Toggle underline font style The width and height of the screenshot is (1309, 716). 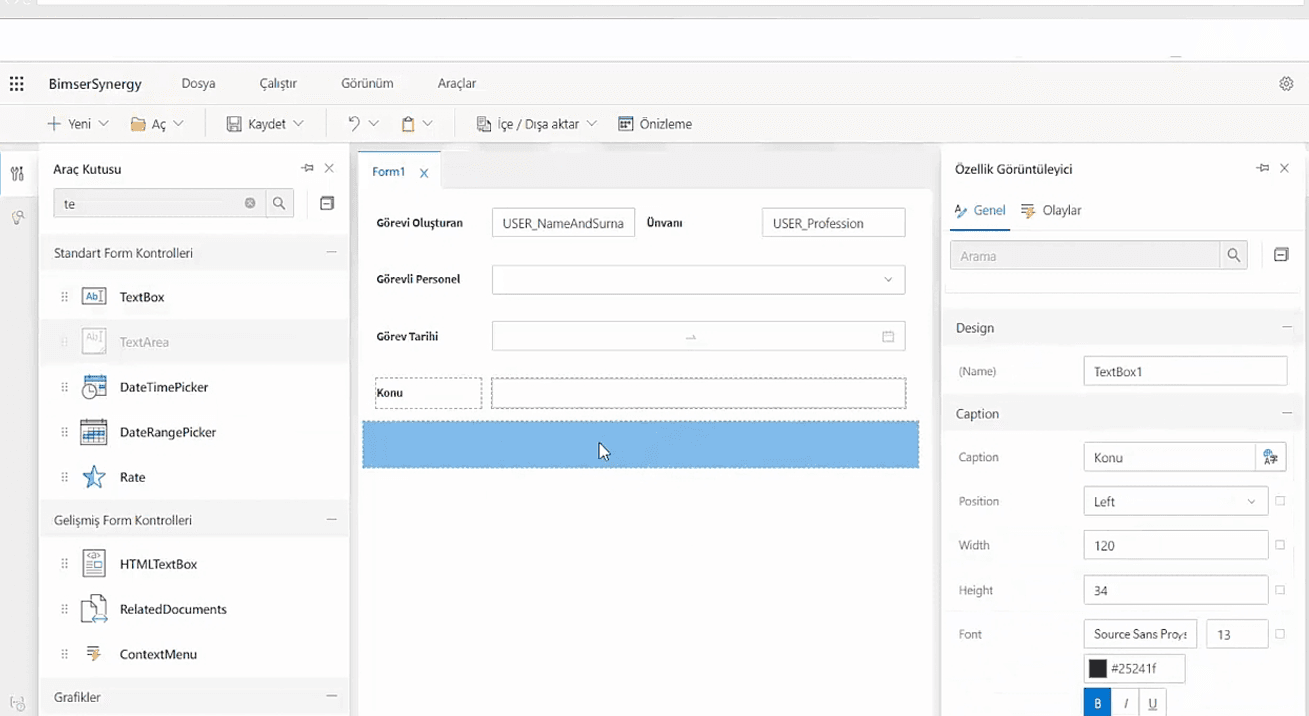click(x=1152, y=703)
